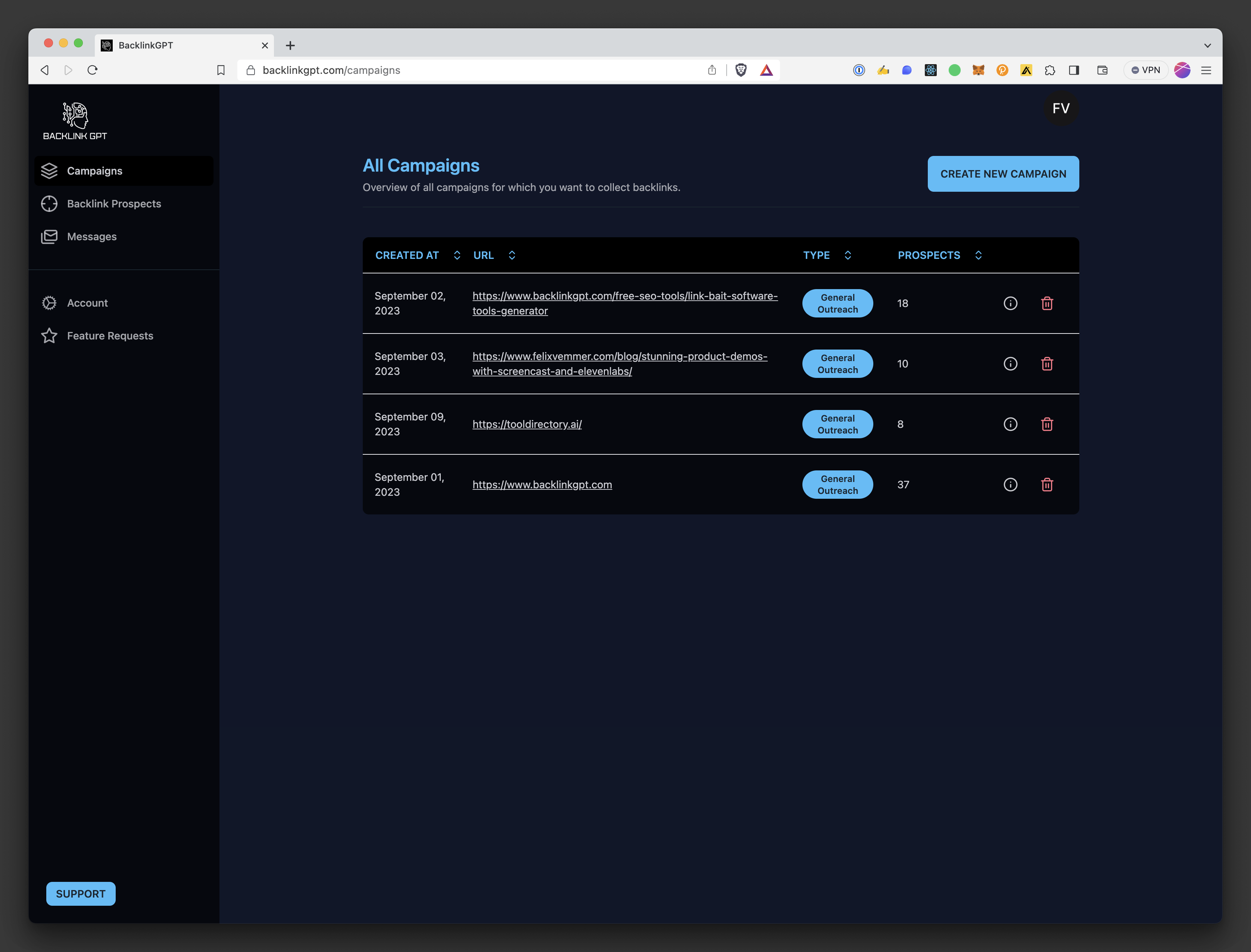Viewport: 1251px width, 952px height.
Task: Open the https://www.backlinkgpt.com campaign link
Action: (x=542, y=485)
